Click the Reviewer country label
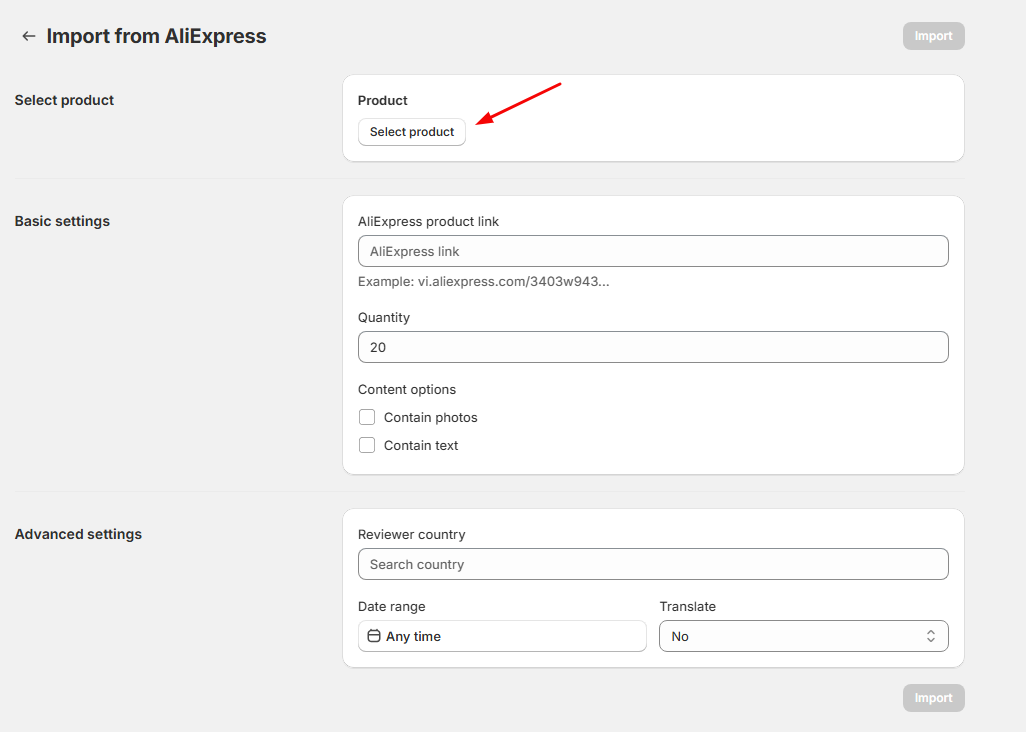 click(412, 534)
